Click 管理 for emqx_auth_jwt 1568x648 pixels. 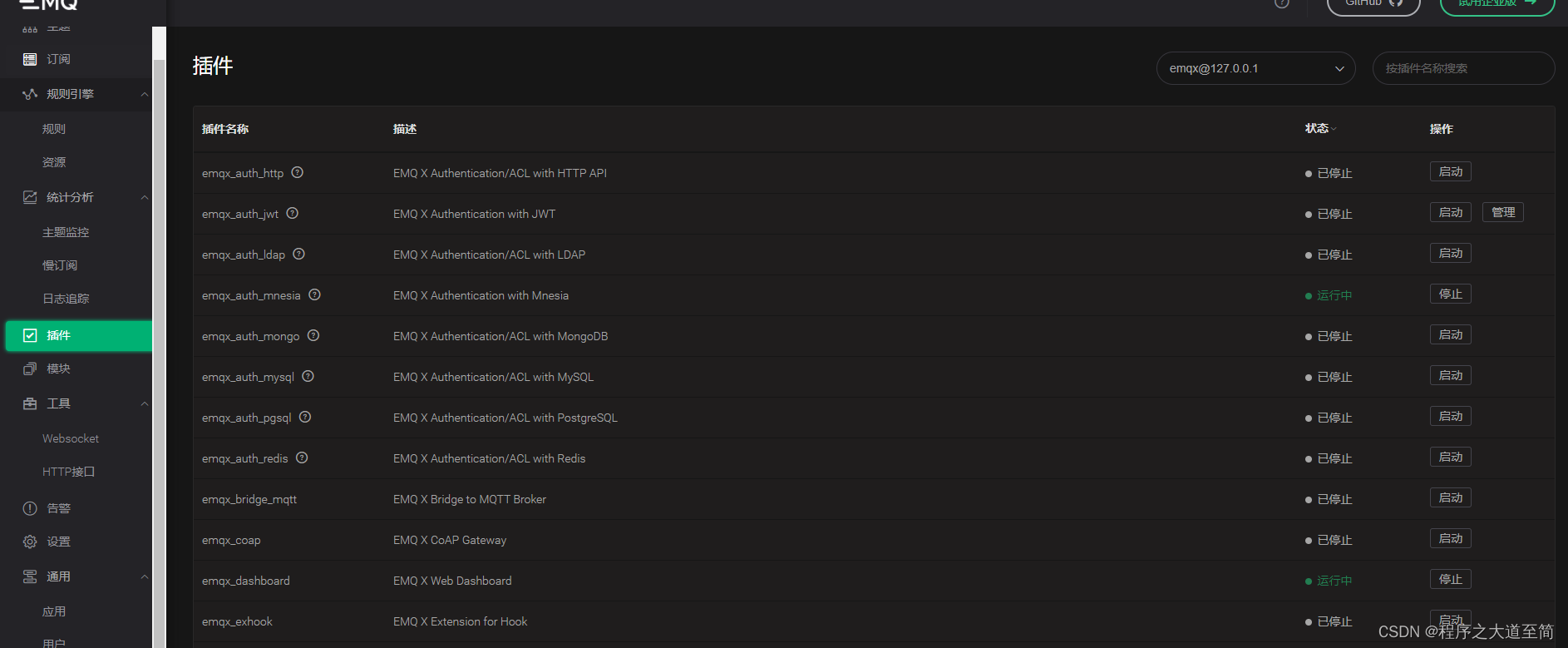(x=1503, y=212)
